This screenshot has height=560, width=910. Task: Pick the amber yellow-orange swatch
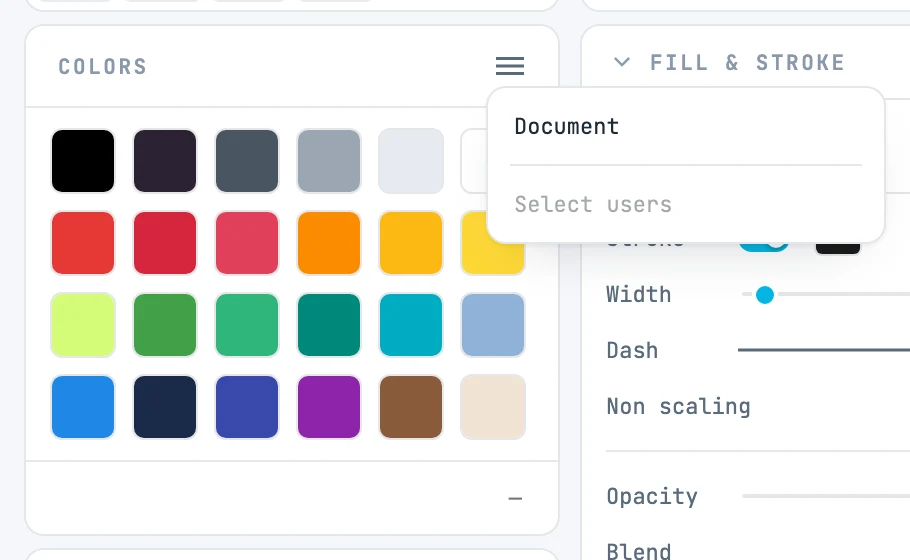[411, 243]
